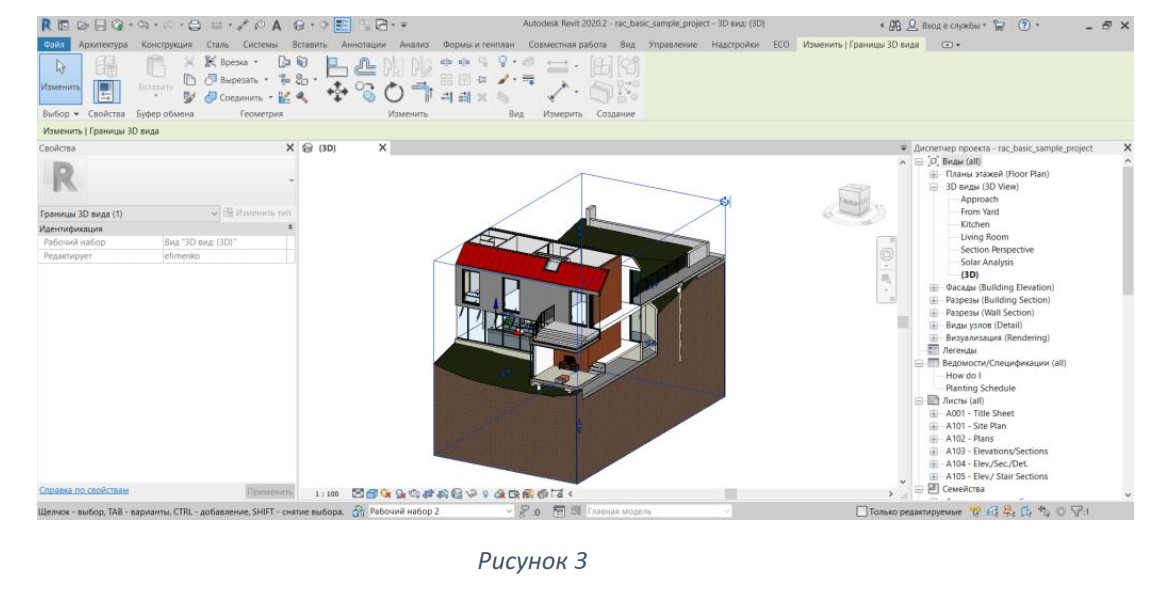This screenshot has width=1160, height=590.
Task: Click the 3D view horizontal scrollbar thumb
Action: point(730,494)
